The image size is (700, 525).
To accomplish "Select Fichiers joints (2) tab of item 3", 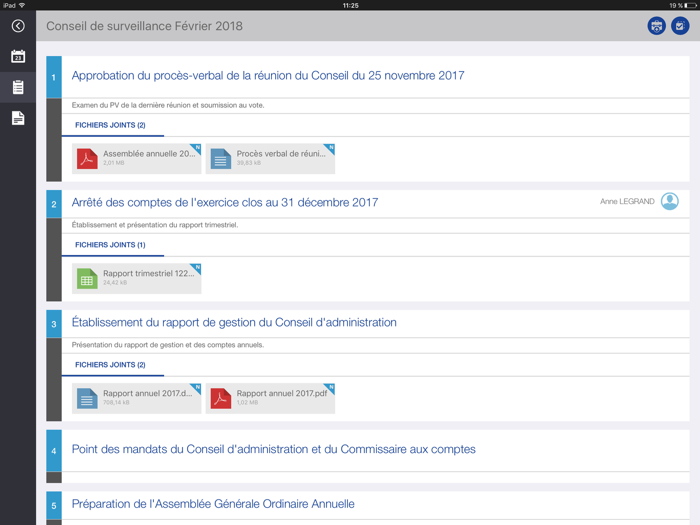I will pos(110,365).
